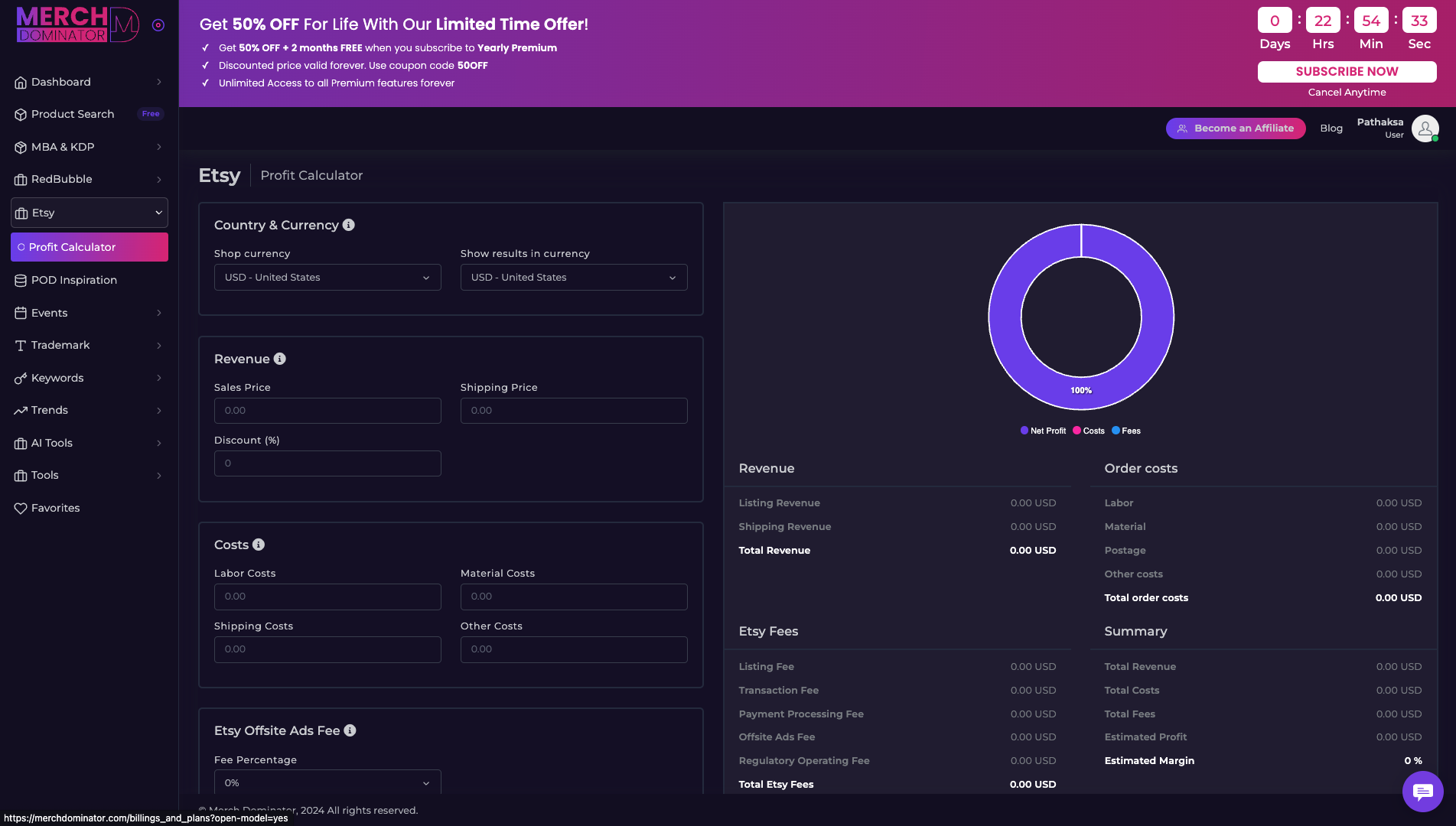Click the Etsy Offsite Ads Fee info icon
Image resolution: width=1456 pixels, height=826 pixels.
(x=350, y=730)
